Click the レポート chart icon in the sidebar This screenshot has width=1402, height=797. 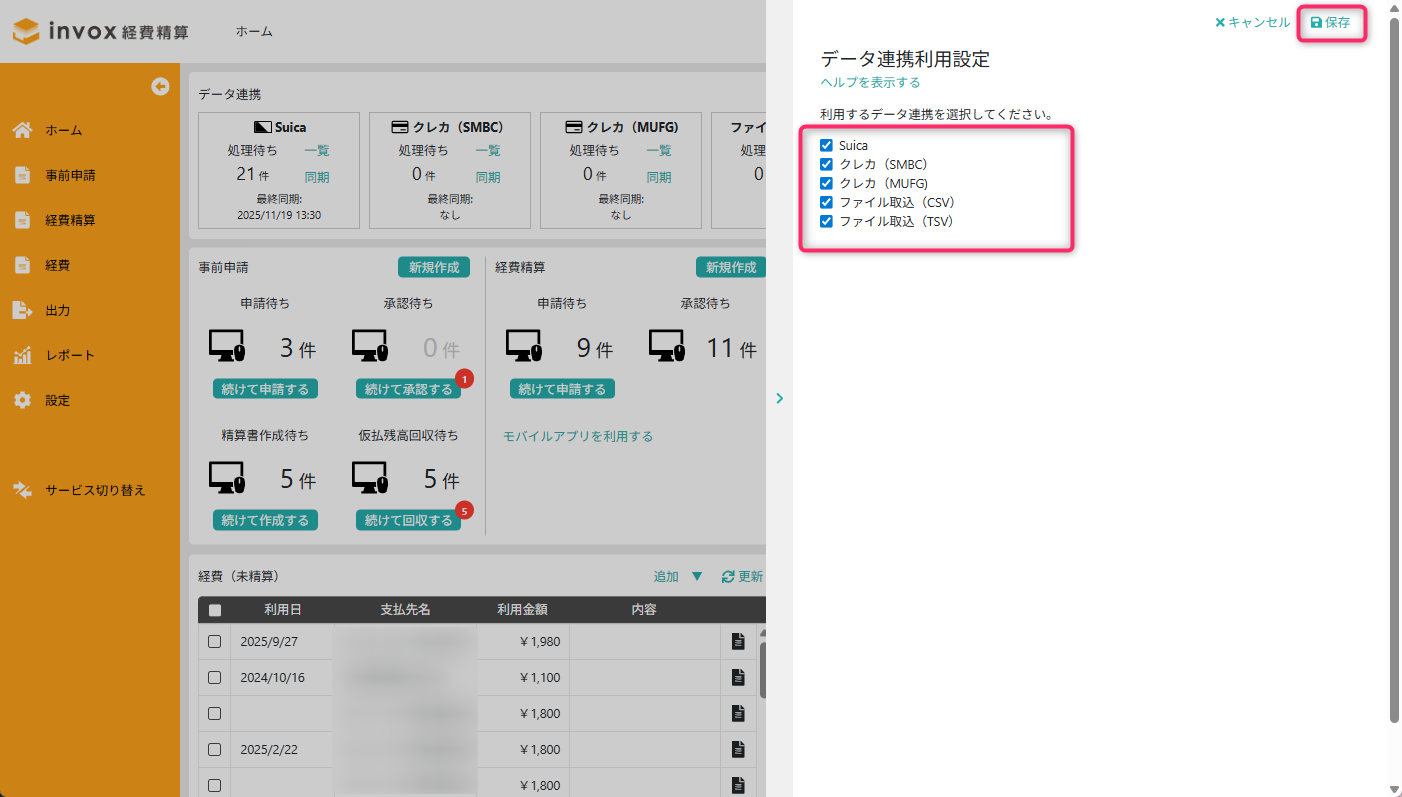[x=22, y=355]
